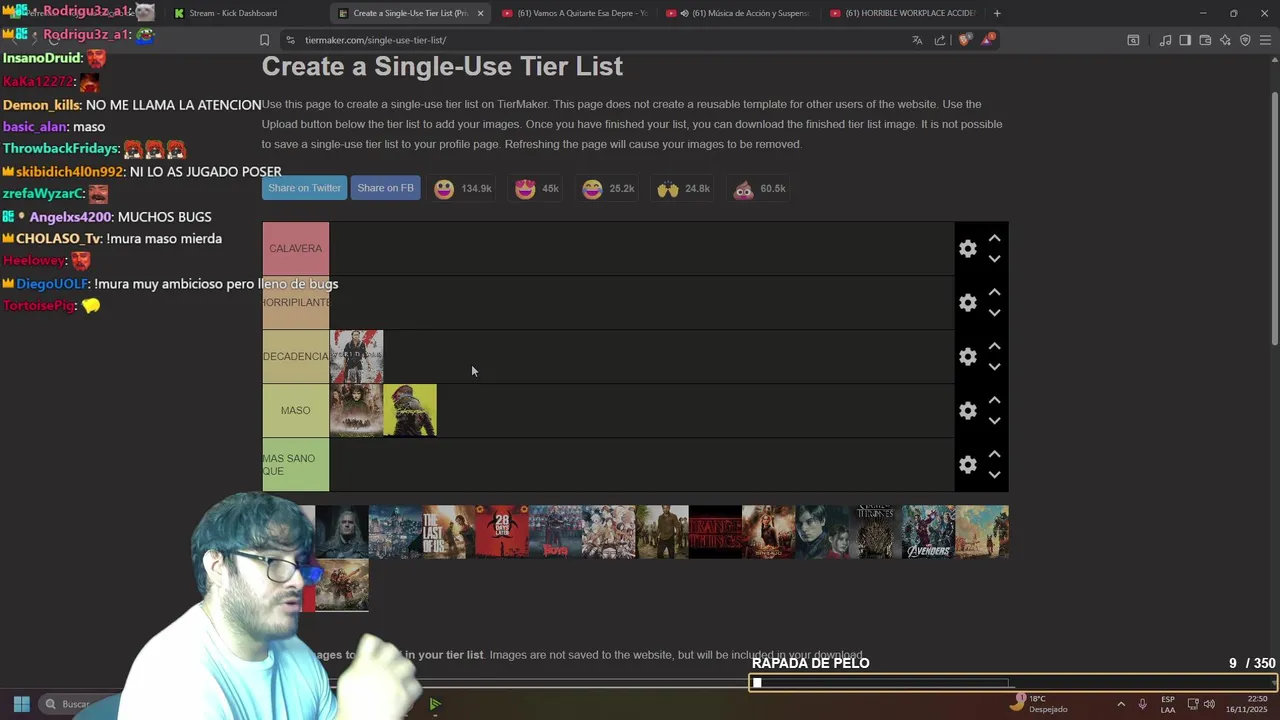Click the Share on FB button

pyautogui.click(x=385, y=188)
